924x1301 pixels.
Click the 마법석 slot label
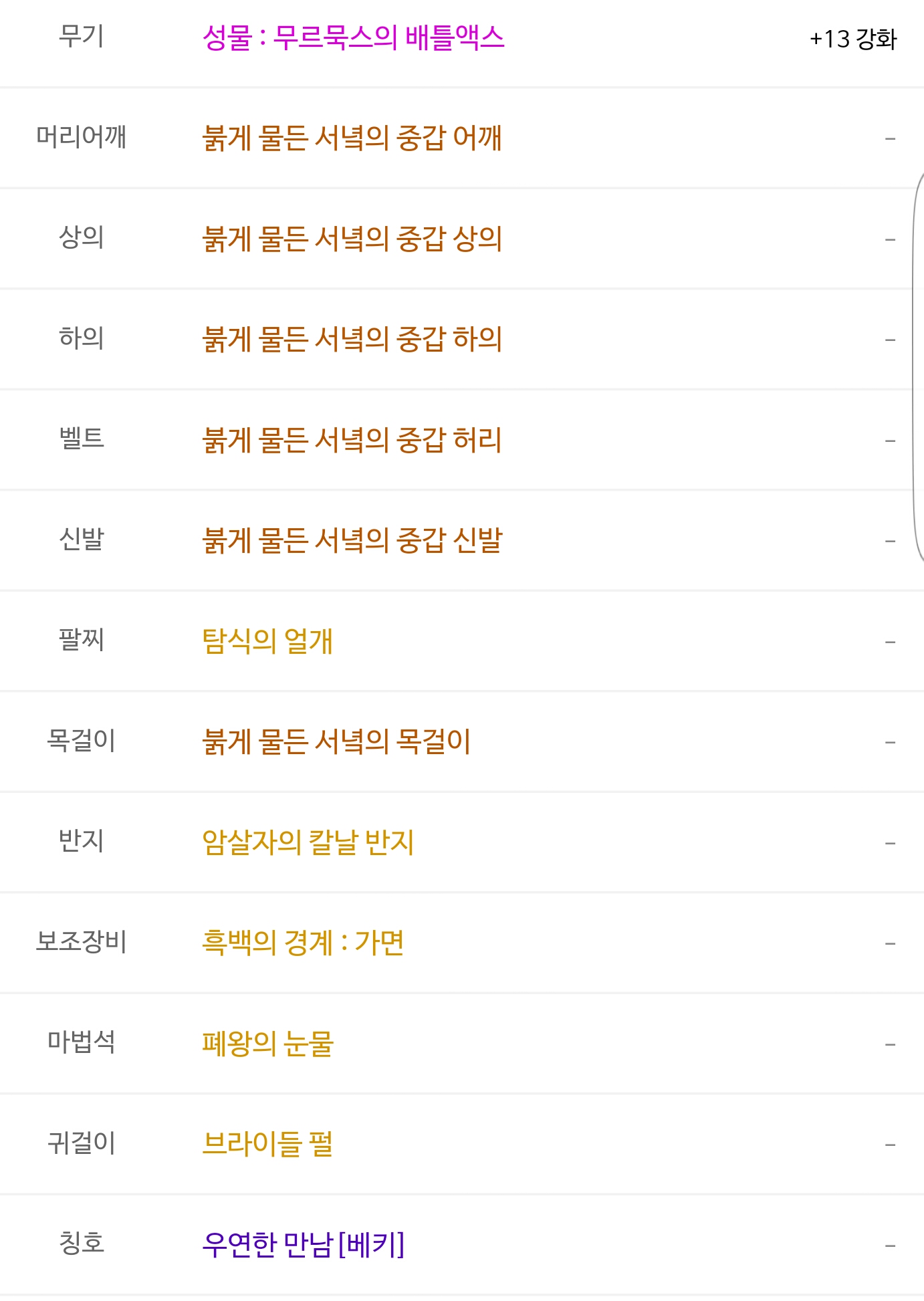click(x=82, y=1042)
